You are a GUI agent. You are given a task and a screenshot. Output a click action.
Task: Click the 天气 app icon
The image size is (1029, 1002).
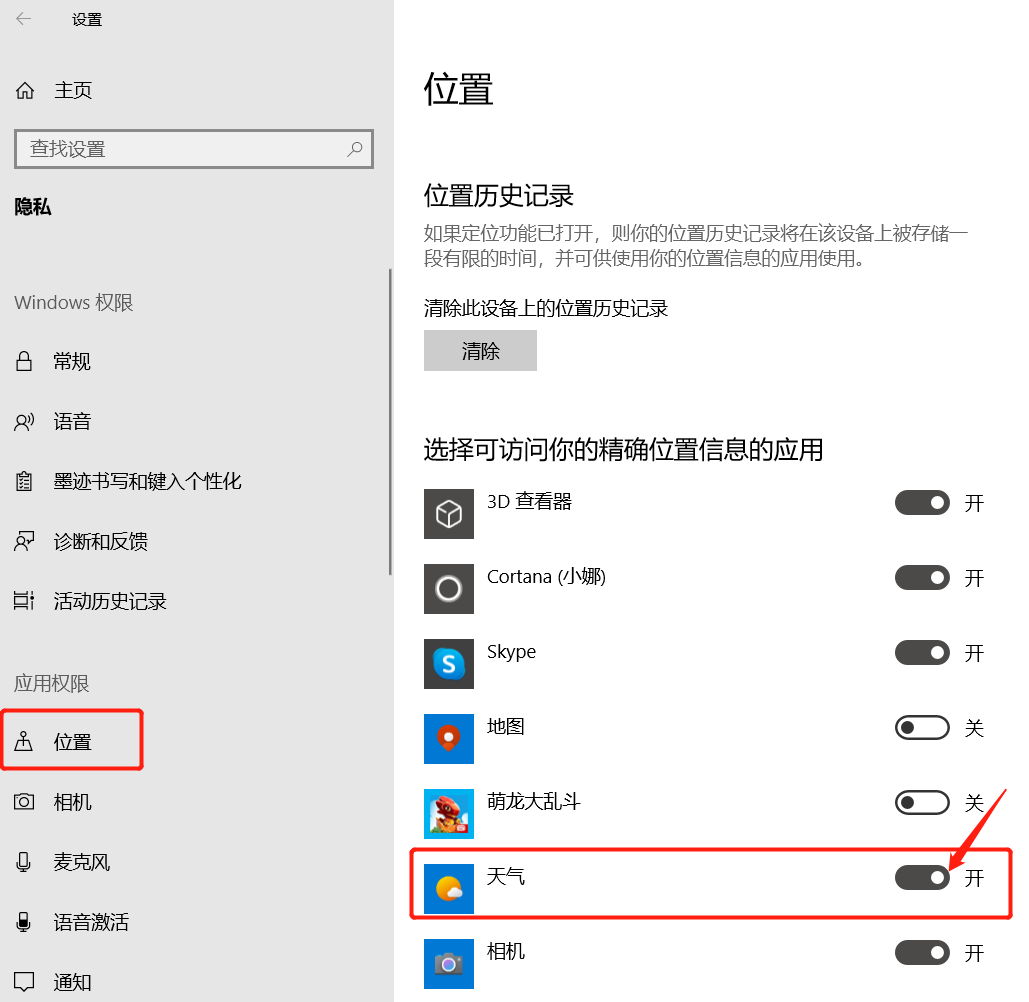(448, 889)
